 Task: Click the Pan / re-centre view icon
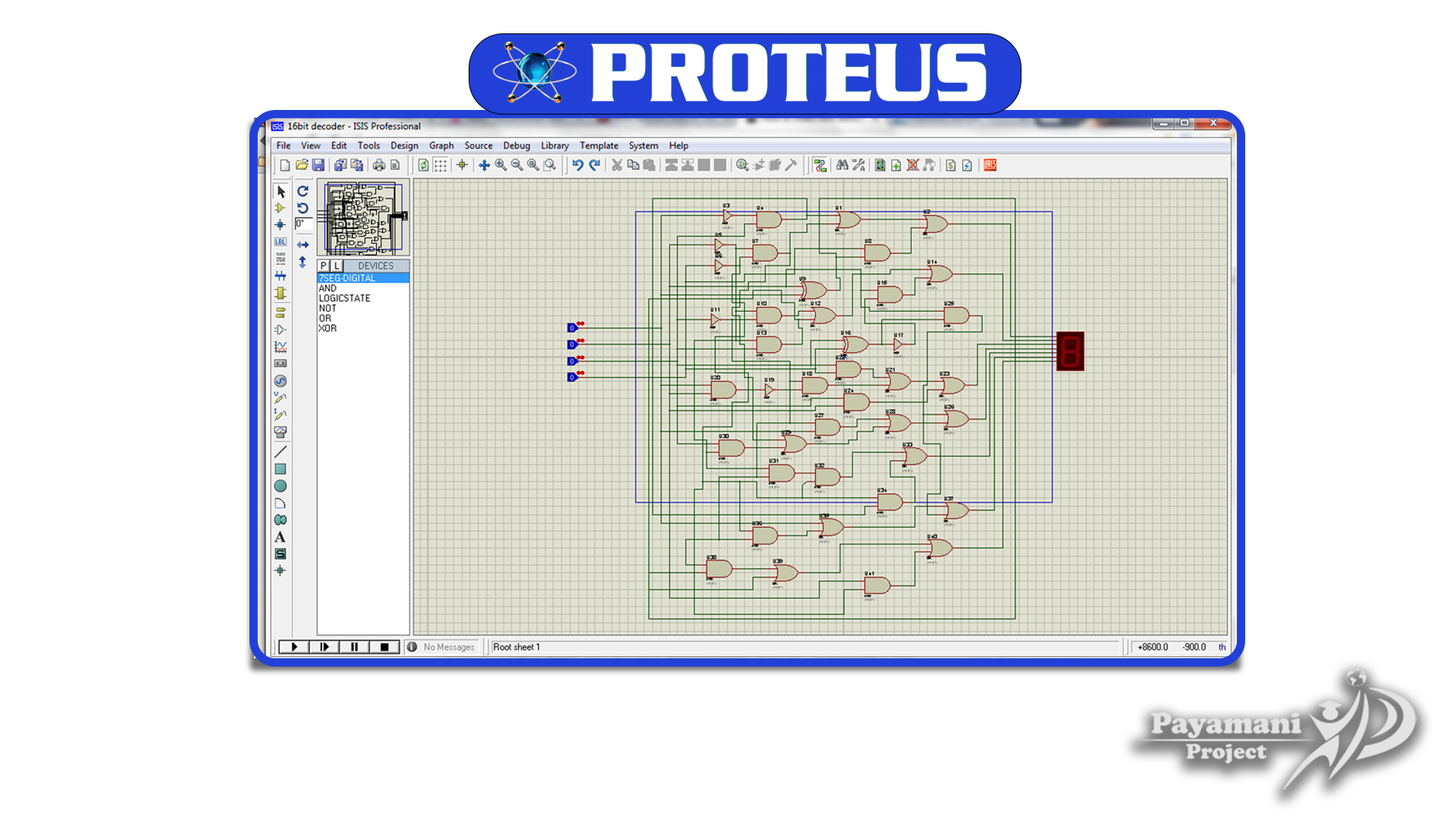tap(484, 165)
